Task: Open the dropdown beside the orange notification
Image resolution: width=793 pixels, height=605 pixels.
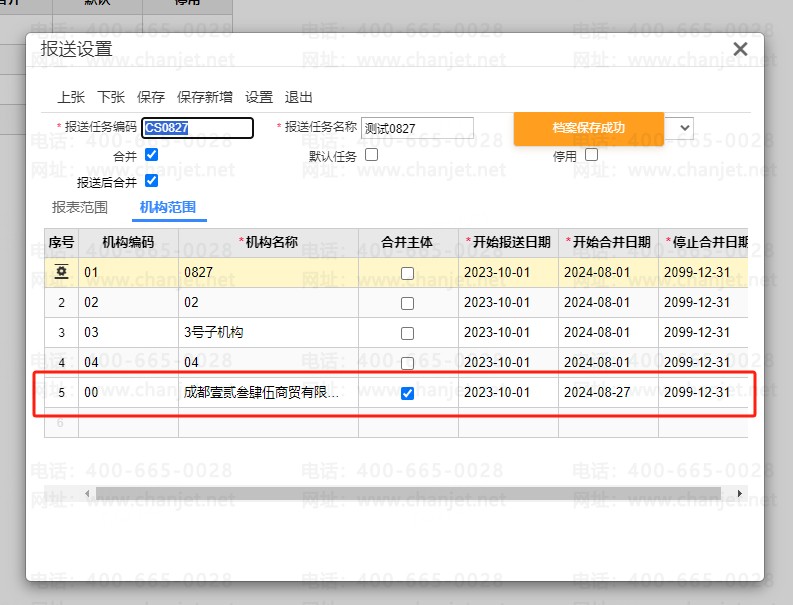Action: pos(683,127)
